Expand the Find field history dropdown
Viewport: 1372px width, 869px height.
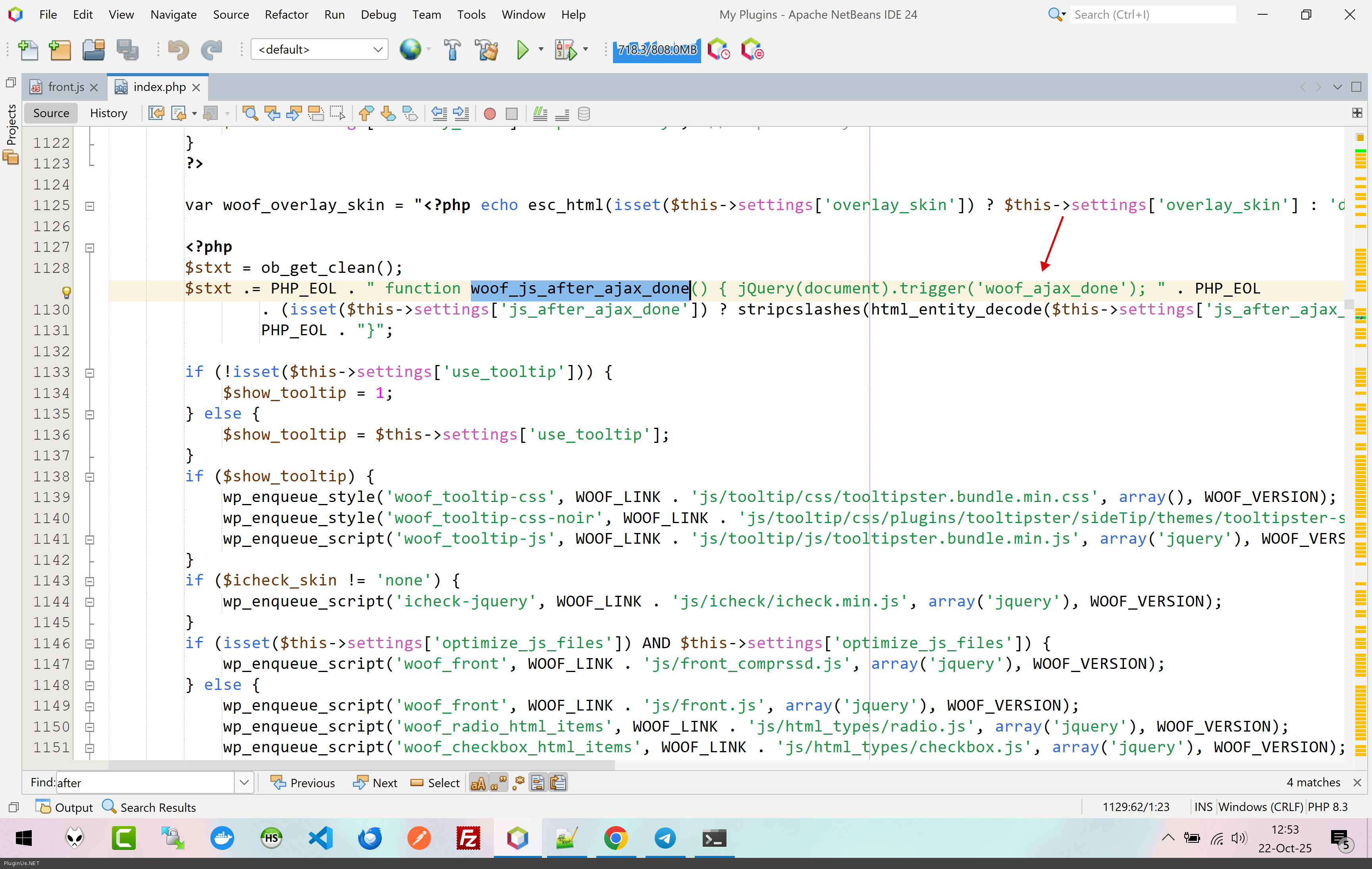pyautogui.click(x=245, y=782)
